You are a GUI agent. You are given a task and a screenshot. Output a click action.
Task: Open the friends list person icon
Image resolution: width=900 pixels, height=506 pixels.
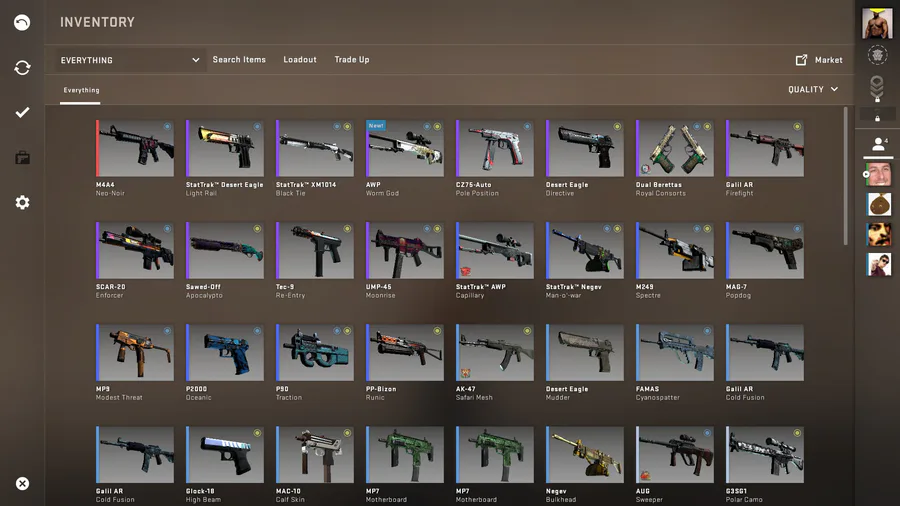pyautogui.click(x=878, y=143)
